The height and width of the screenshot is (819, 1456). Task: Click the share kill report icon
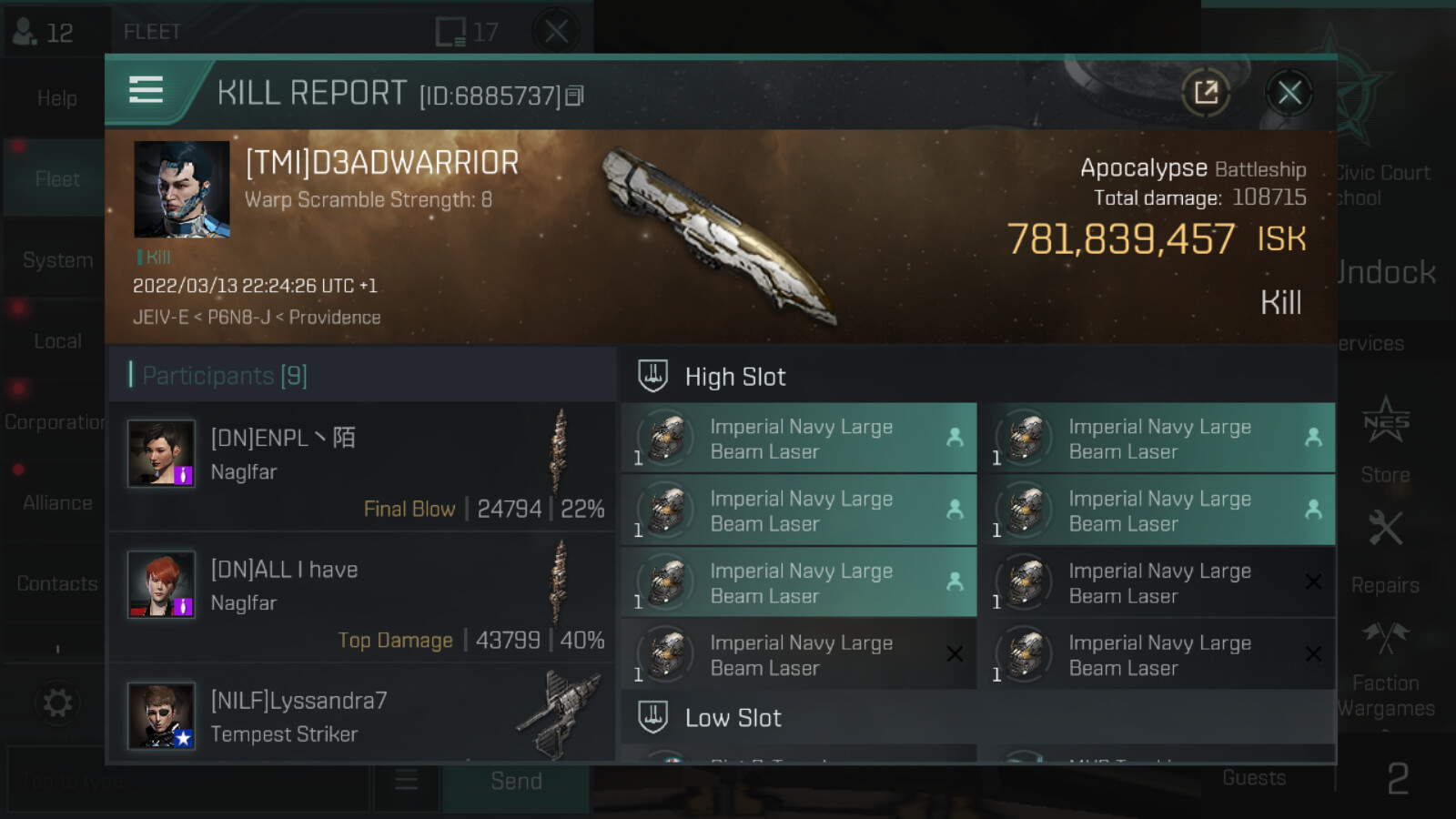tap(1206, 92)
